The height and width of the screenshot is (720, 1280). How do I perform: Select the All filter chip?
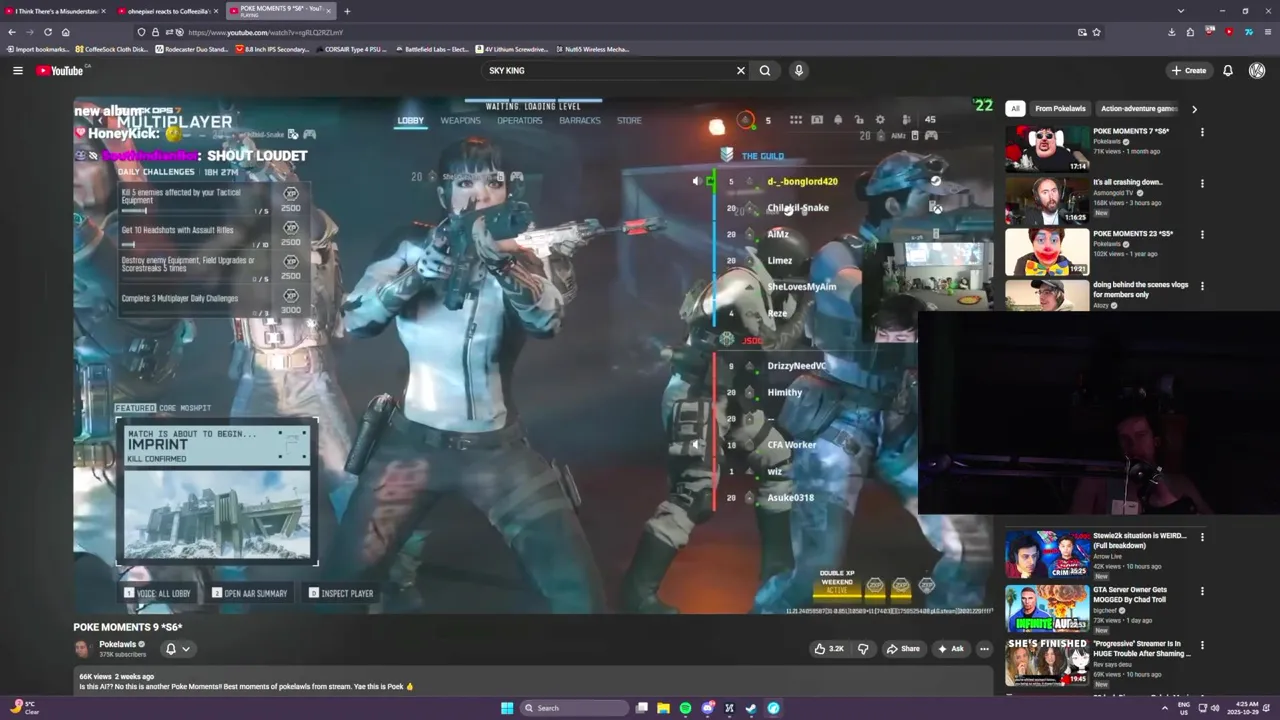click(1015, 108)
